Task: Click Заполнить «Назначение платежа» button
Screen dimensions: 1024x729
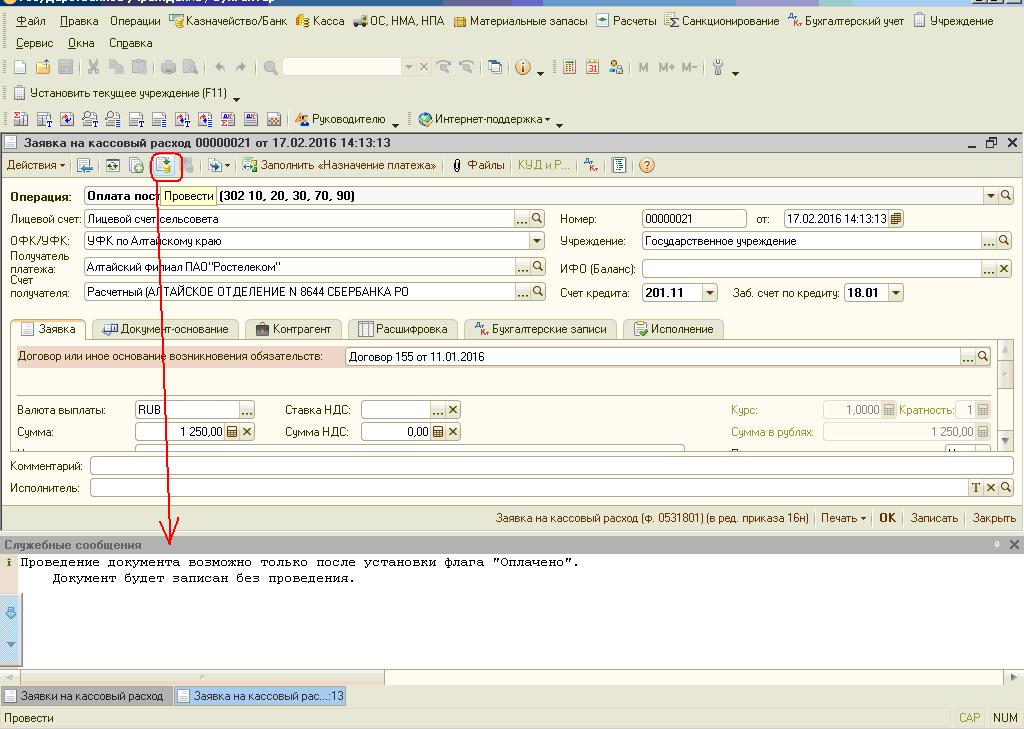Action: [x=339, y=165]
